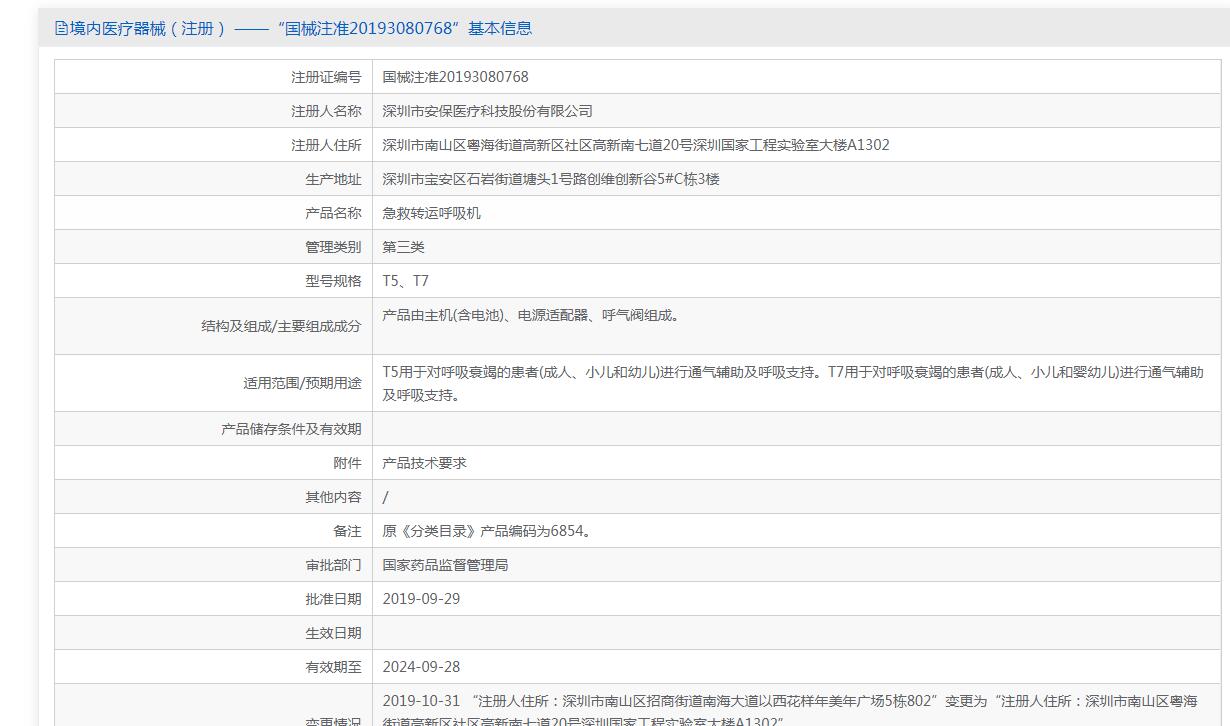Click the 备注 label
1230x726 pixels.
(347, 531)
